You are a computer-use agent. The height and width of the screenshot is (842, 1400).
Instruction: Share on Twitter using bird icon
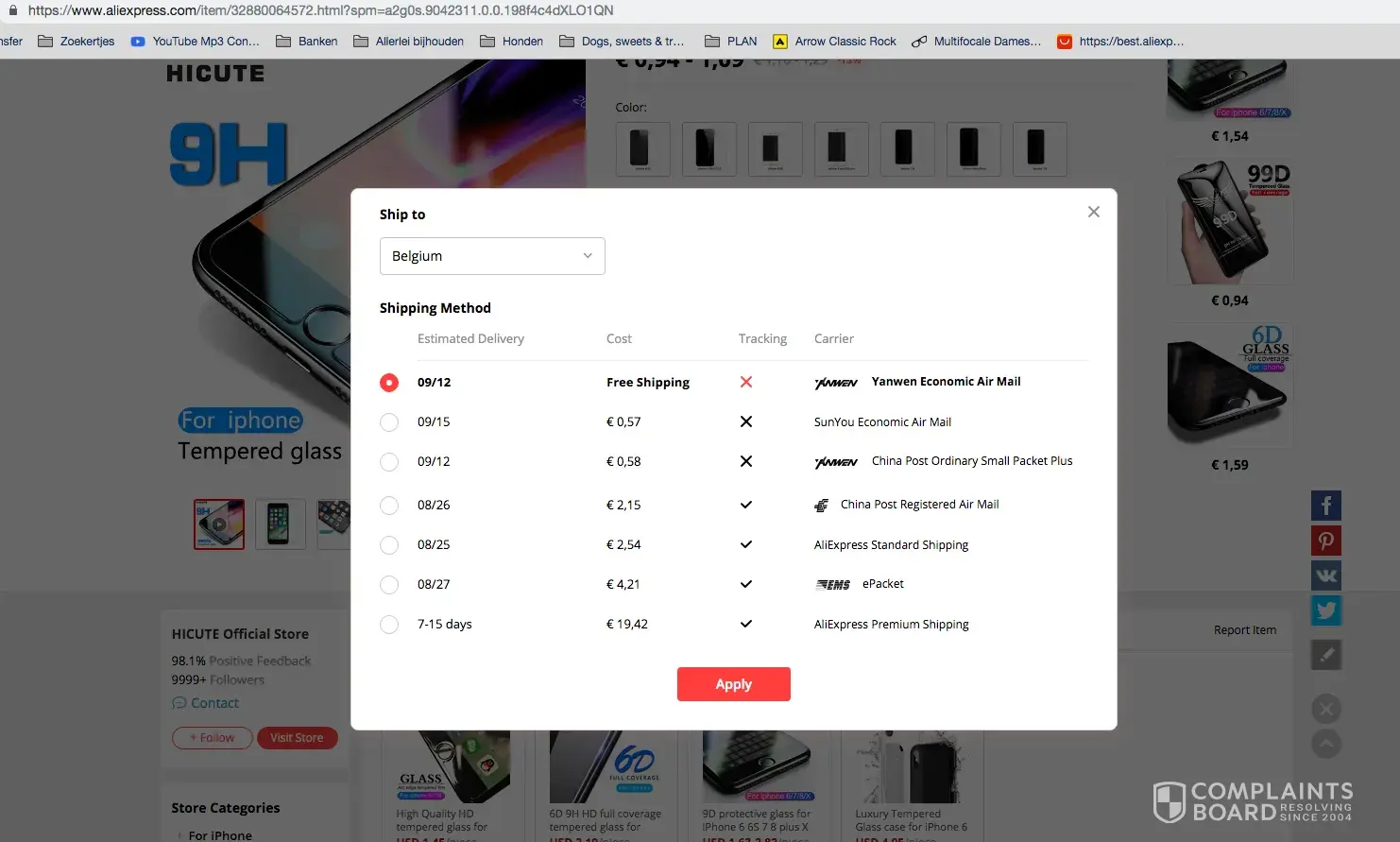(x=1326, y=610)
